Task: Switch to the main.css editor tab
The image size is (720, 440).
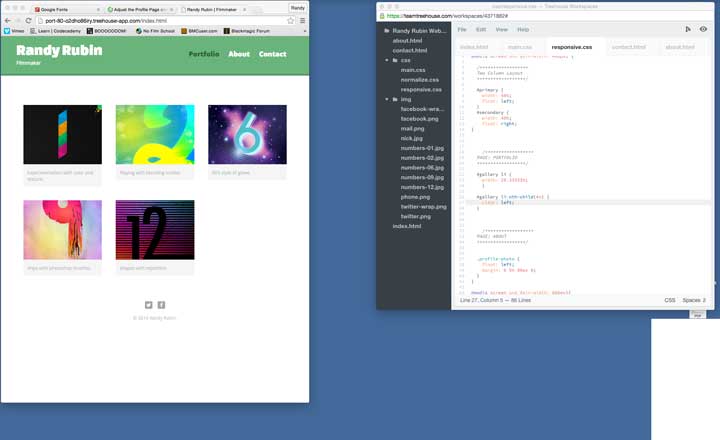Action: pyautogui.click(x=519, y=47)
